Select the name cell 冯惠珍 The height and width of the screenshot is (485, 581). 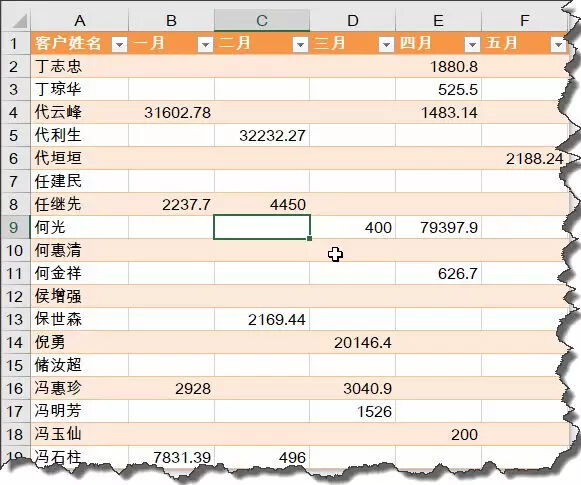80,388
